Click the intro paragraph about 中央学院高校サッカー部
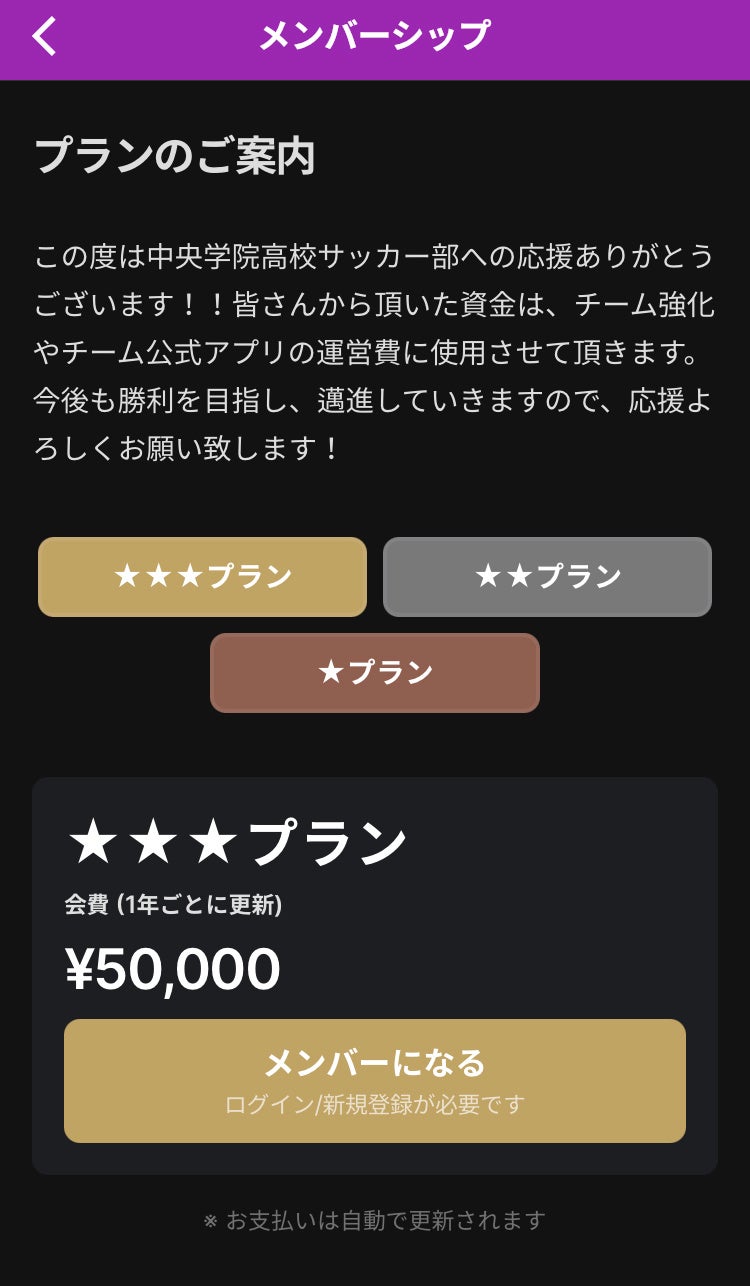 click(x=375, y=257)
